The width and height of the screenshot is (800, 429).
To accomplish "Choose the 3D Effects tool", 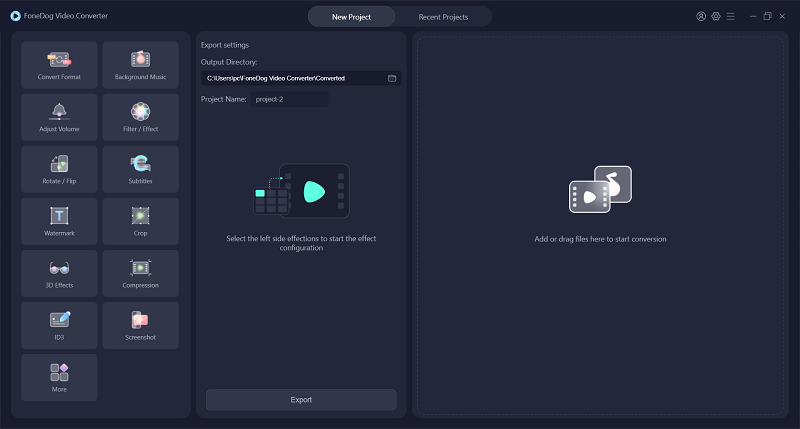I will [x=59, y=273].
